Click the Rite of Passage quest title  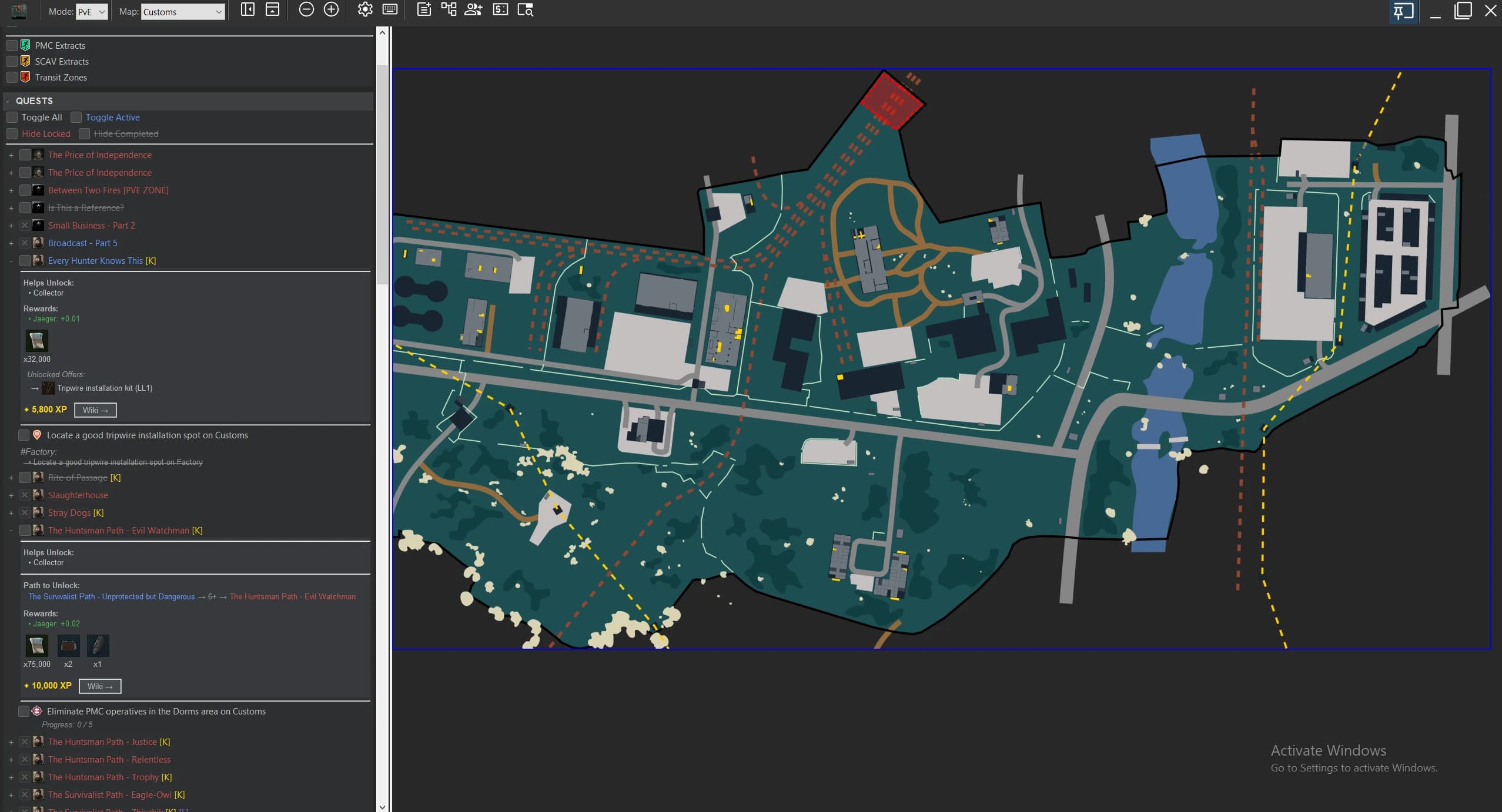tap(78, 478)
